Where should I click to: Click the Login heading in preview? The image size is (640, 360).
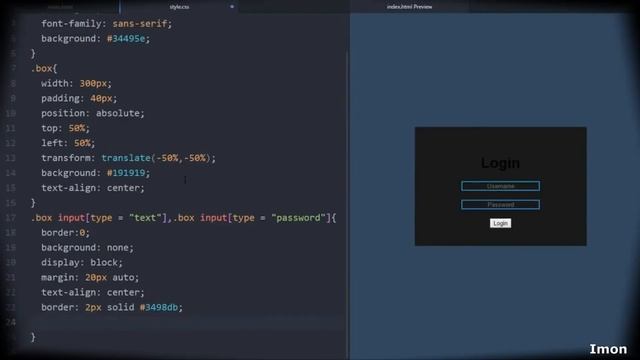(500, 163)
